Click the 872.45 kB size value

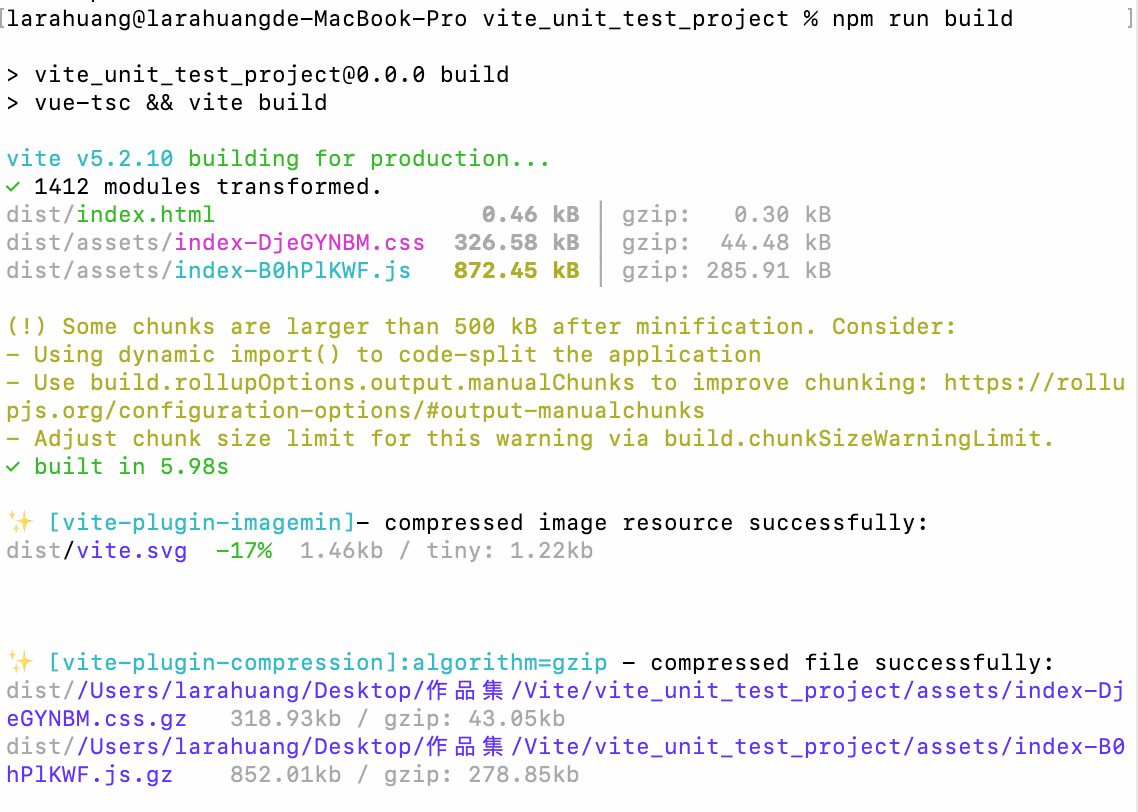[x=516, y=271]
